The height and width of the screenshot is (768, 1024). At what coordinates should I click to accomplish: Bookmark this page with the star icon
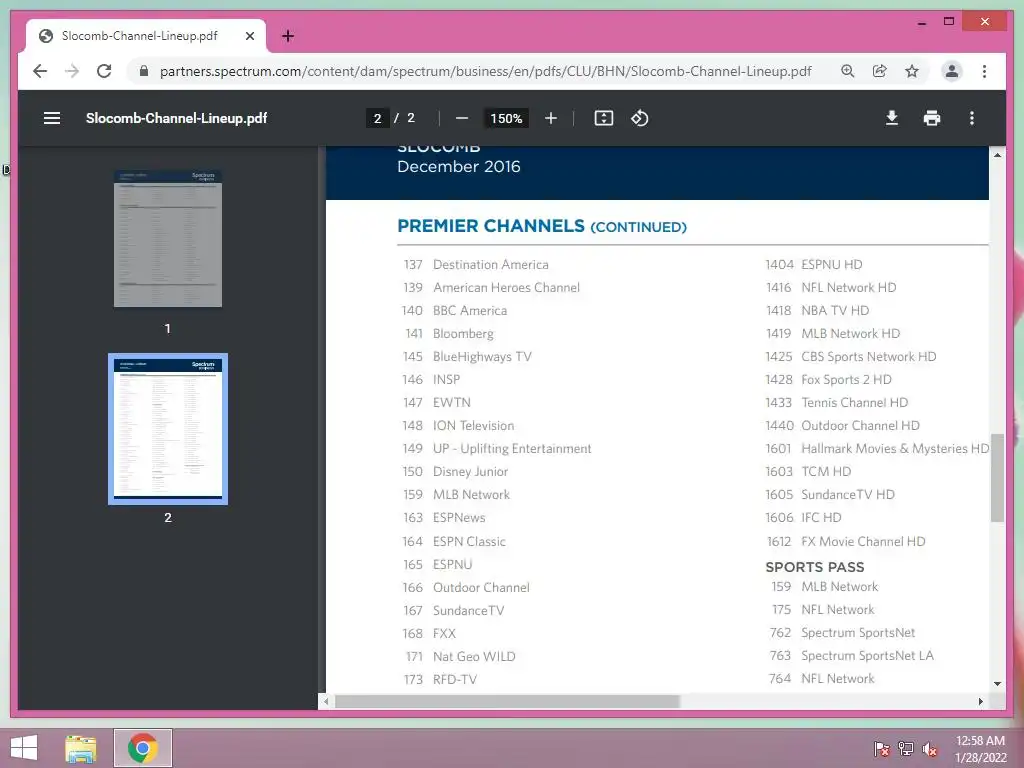pos(912,71)
